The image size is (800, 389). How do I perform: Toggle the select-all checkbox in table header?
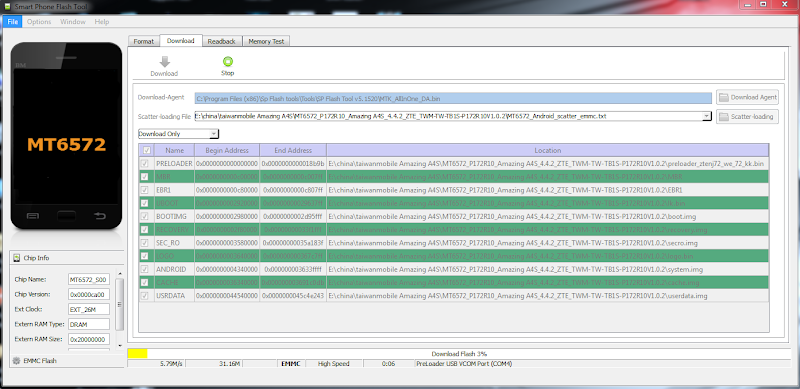146,150
